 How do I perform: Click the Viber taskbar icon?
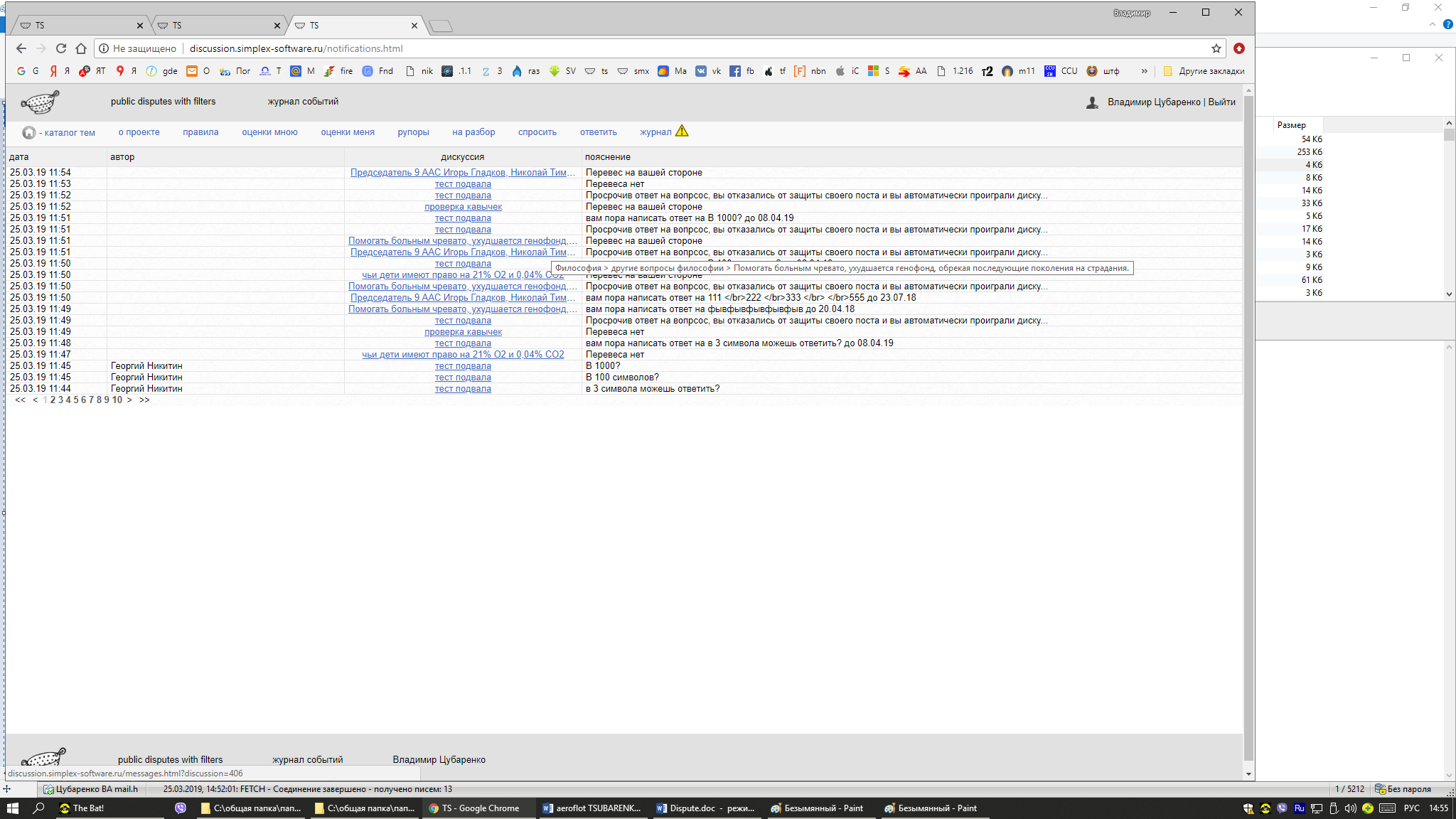[181, 808]
